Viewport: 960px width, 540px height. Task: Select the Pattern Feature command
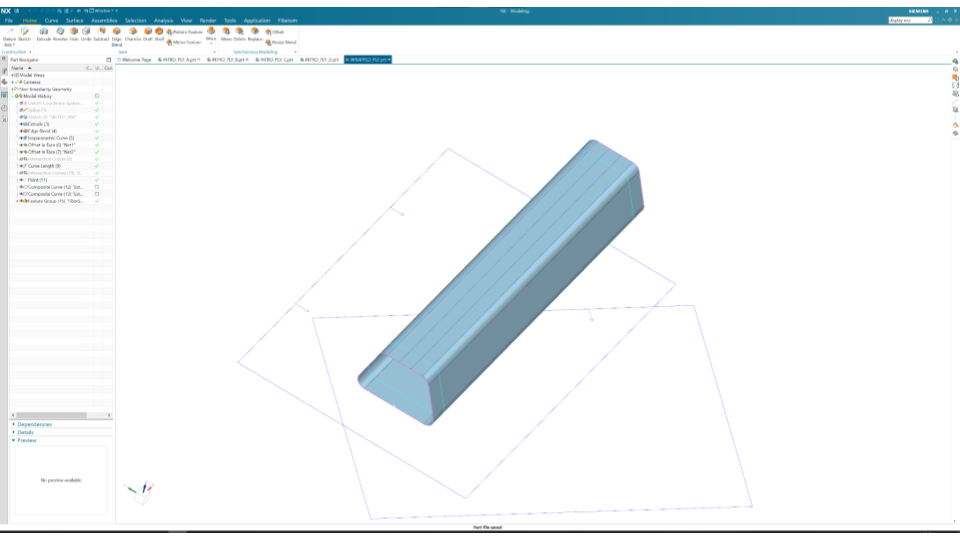(x=186, y=32)
